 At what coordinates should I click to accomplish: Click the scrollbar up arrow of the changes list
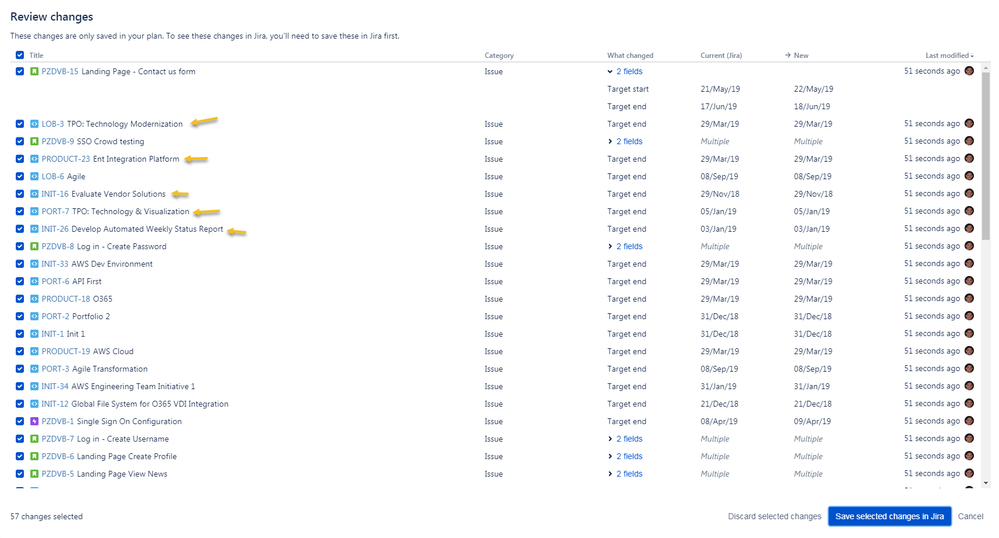coord(986,66)
